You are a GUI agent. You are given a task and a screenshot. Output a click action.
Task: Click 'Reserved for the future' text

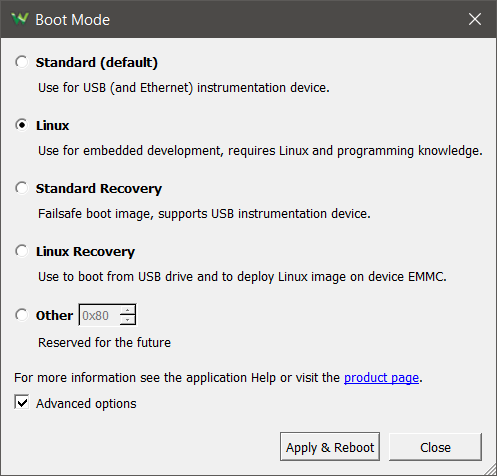click(x=104, y=343)
